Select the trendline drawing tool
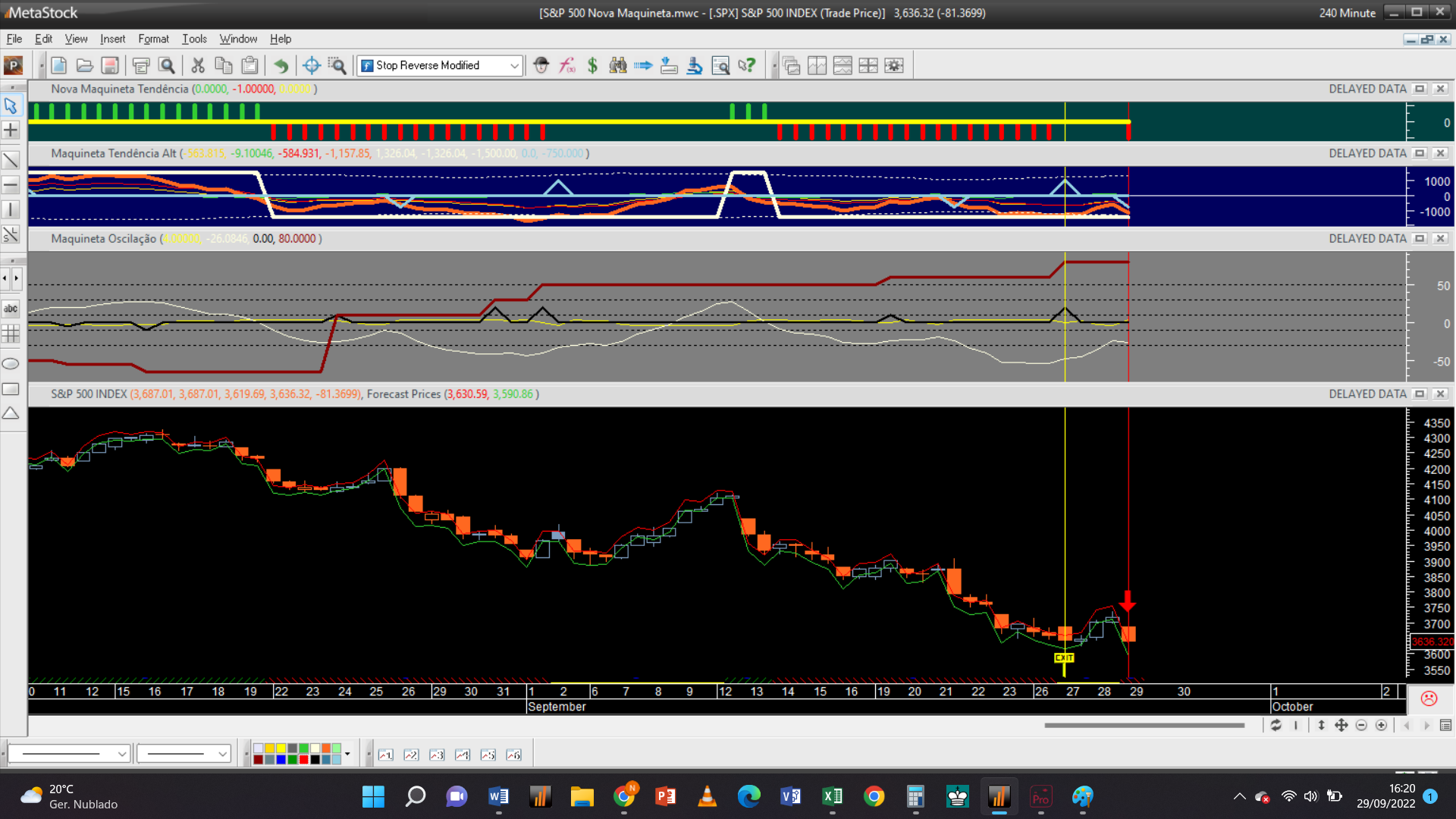1456x819 pixels. pyautogui.click(x=11, y=160)
